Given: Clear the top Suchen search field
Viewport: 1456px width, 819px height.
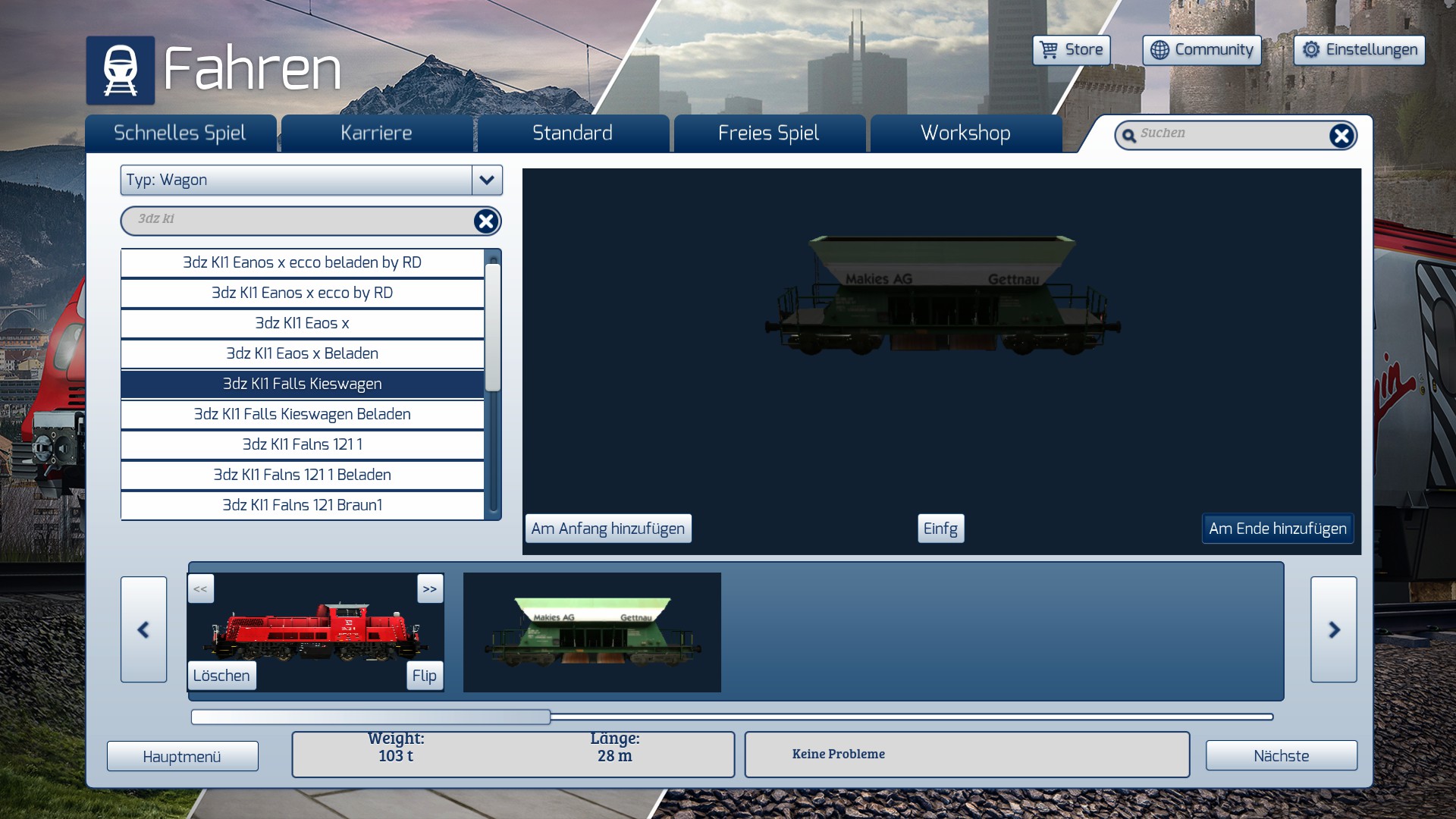Looking at the screenshot, I should point(1341,136).
